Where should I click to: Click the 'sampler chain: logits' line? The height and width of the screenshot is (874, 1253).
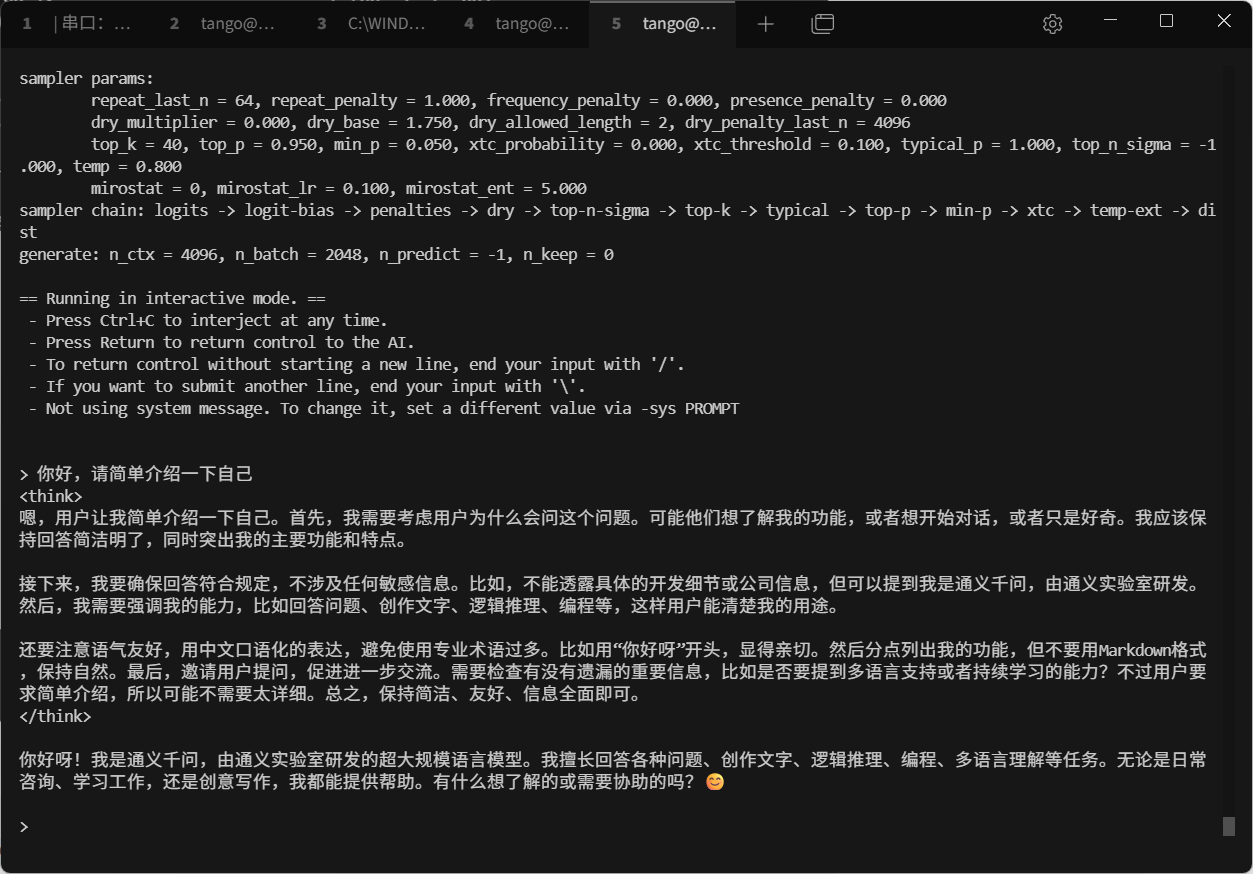617,221
